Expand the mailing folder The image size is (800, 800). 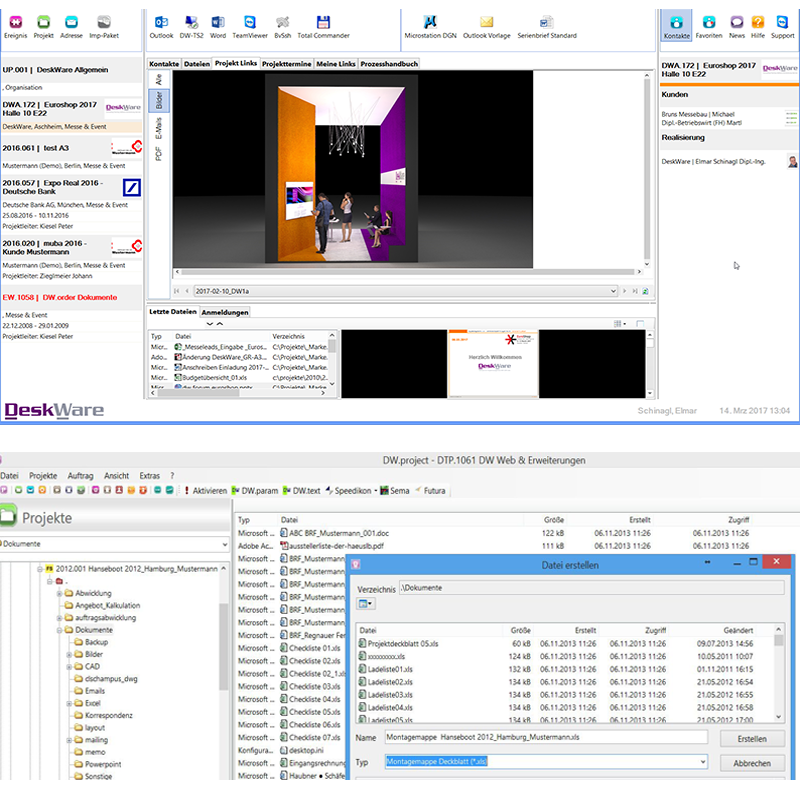[x=69, y=740]
